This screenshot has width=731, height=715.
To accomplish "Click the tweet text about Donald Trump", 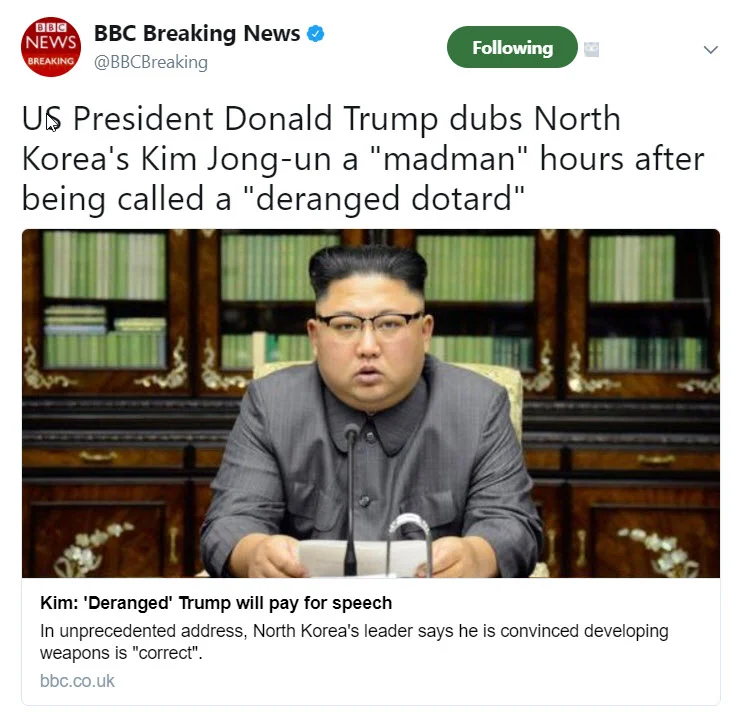I will pos(363,158).
